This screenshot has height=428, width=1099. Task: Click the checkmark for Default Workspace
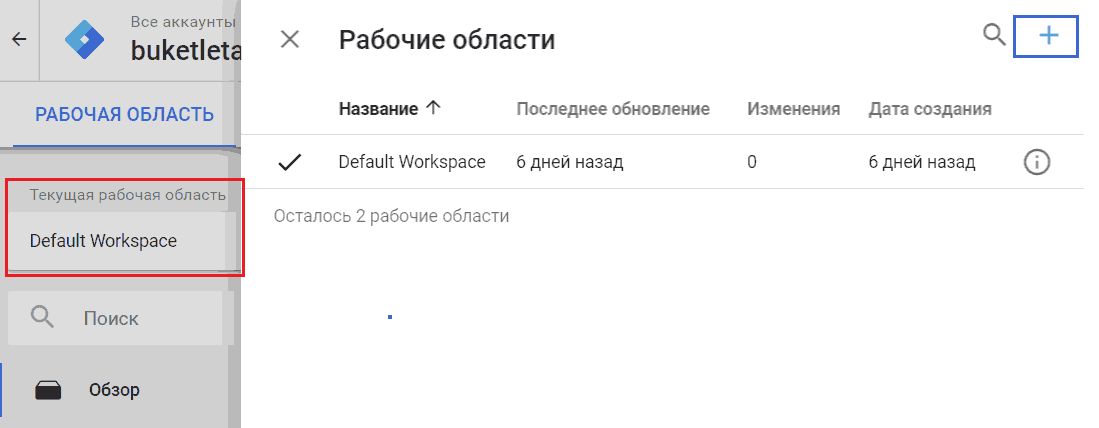coord(289,163)
